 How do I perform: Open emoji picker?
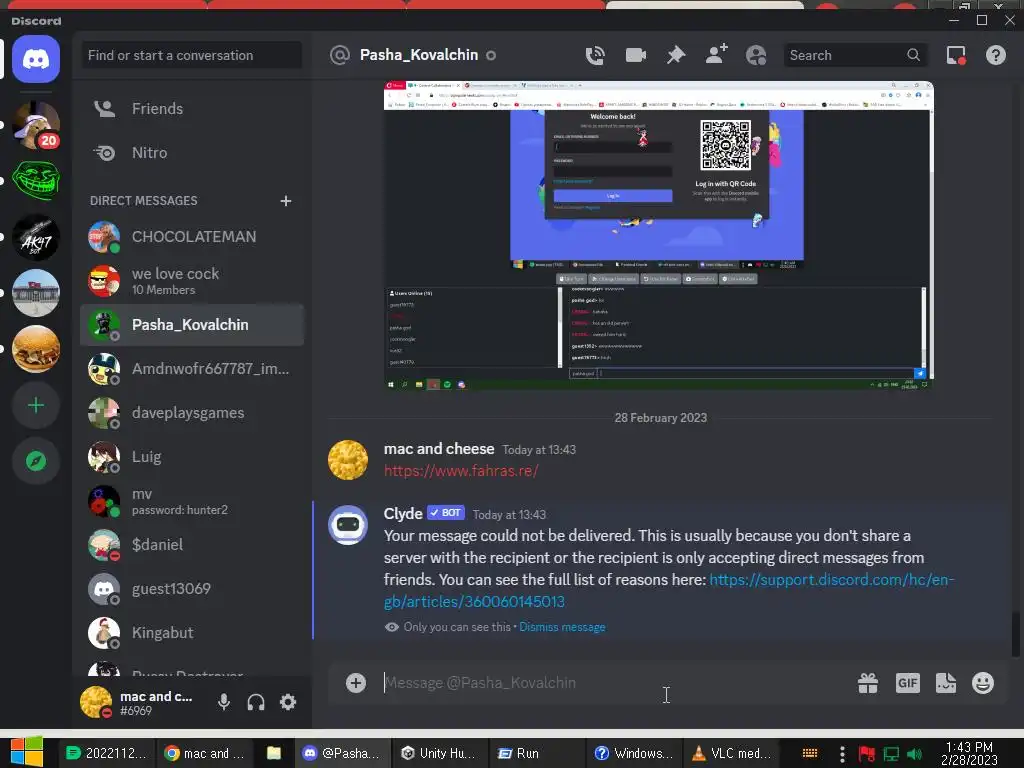click(983, 683)
